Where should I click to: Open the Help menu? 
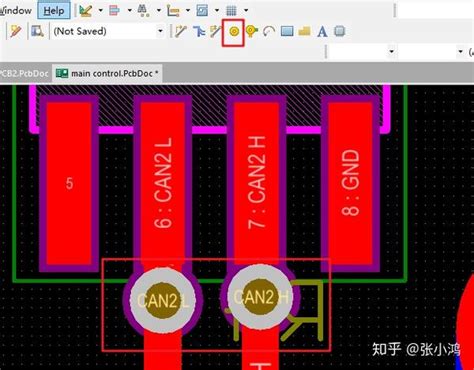click(54, 11)
